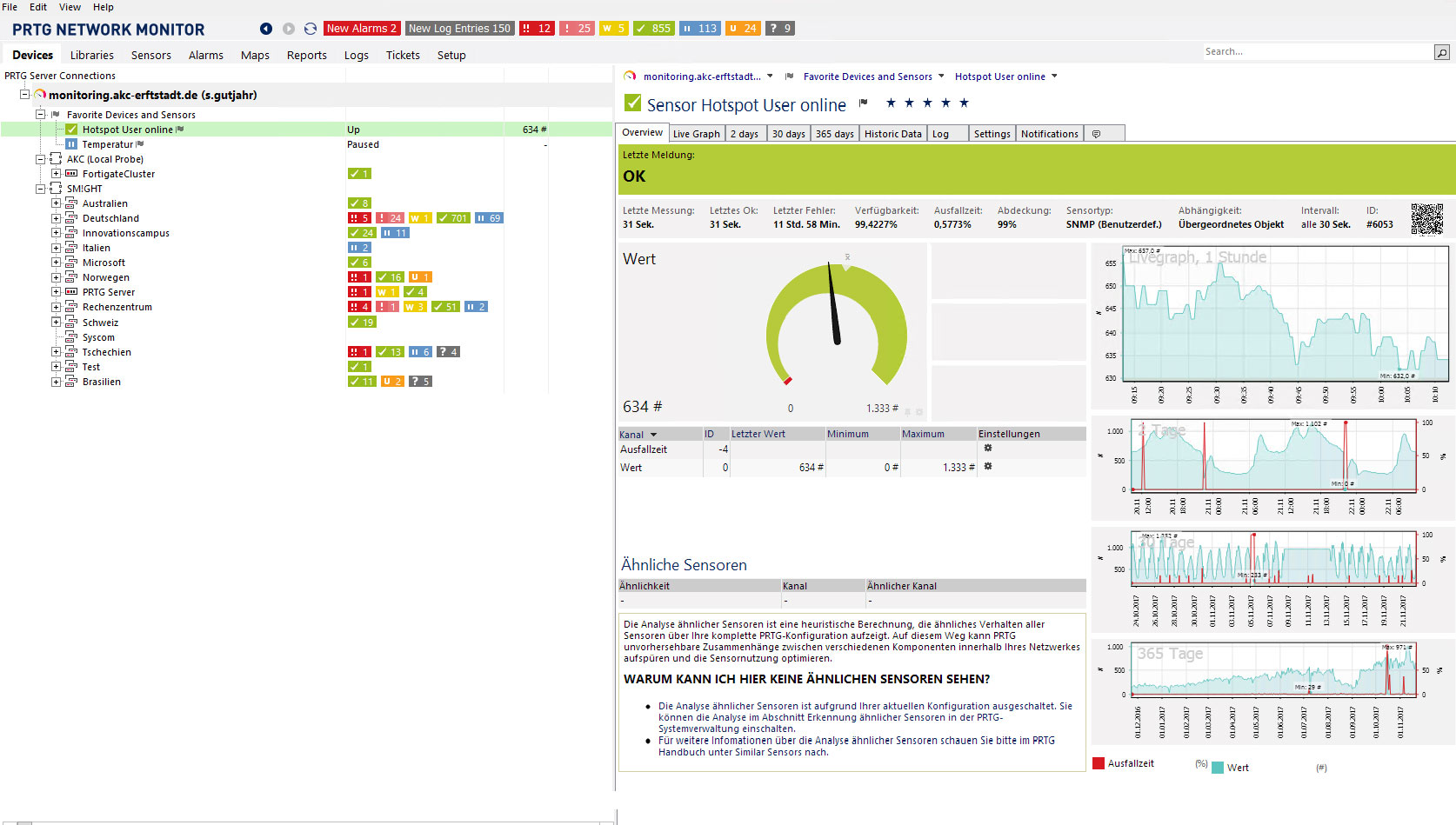This screenshot has height=825, width=1456.
Task: Click the New Log Entries 150 button
Action: point(459,29)
